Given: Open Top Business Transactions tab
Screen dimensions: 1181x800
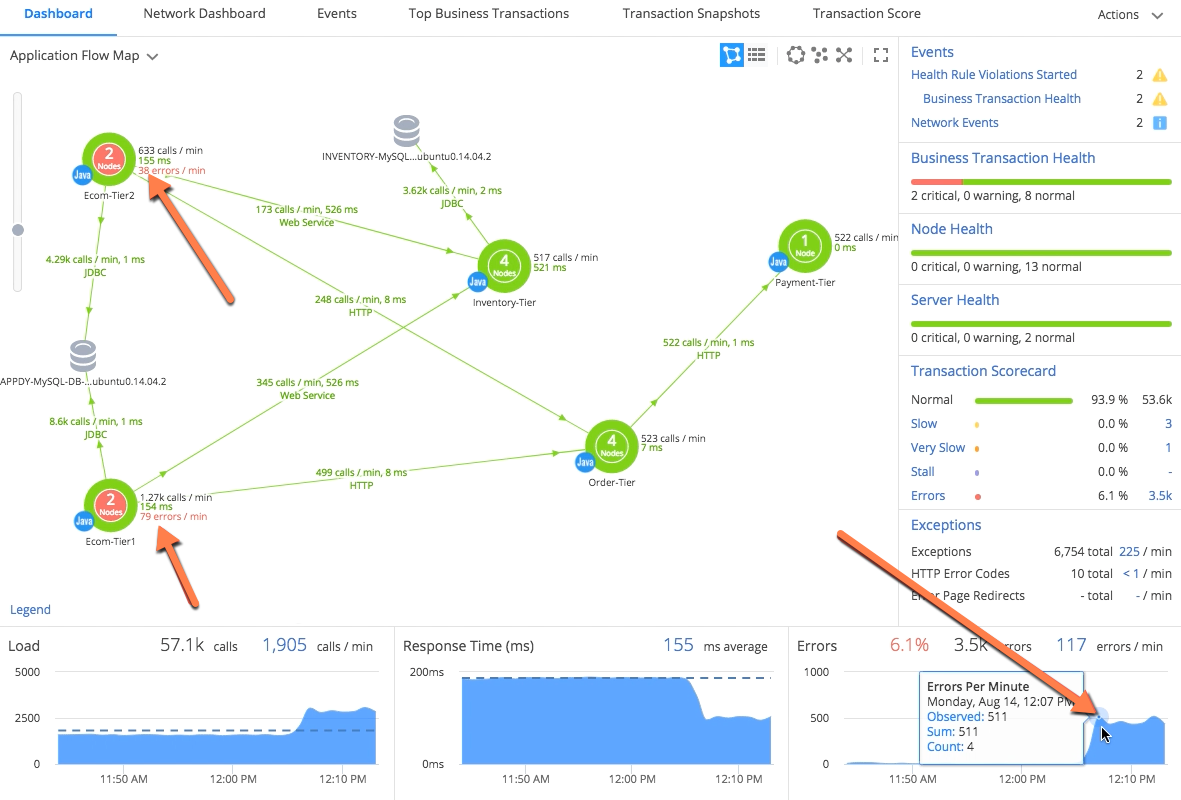Looking at the screenshot, I should [x=489, y=14].
